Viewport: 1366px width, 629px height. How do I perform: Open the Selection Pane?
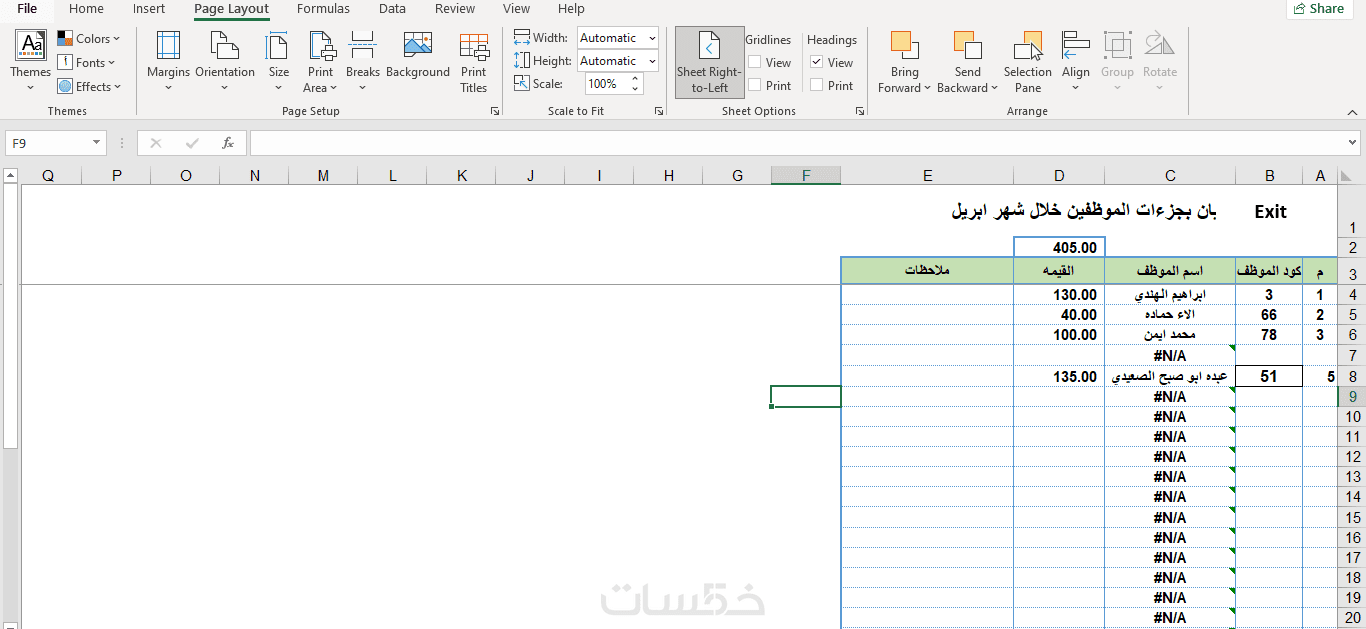[x=1028, y=61]
